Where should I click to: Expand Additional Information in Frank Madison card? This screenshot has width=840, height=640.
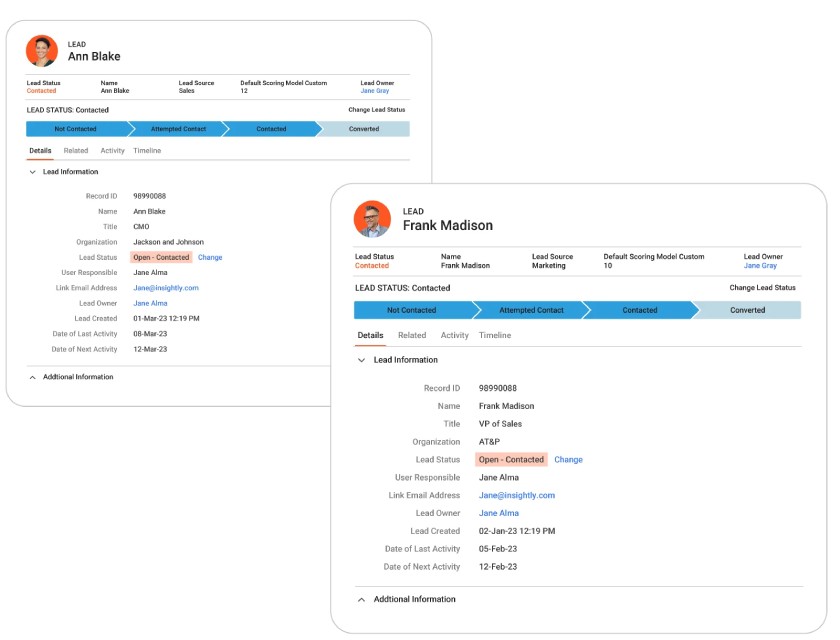click(x=362, y=599)
